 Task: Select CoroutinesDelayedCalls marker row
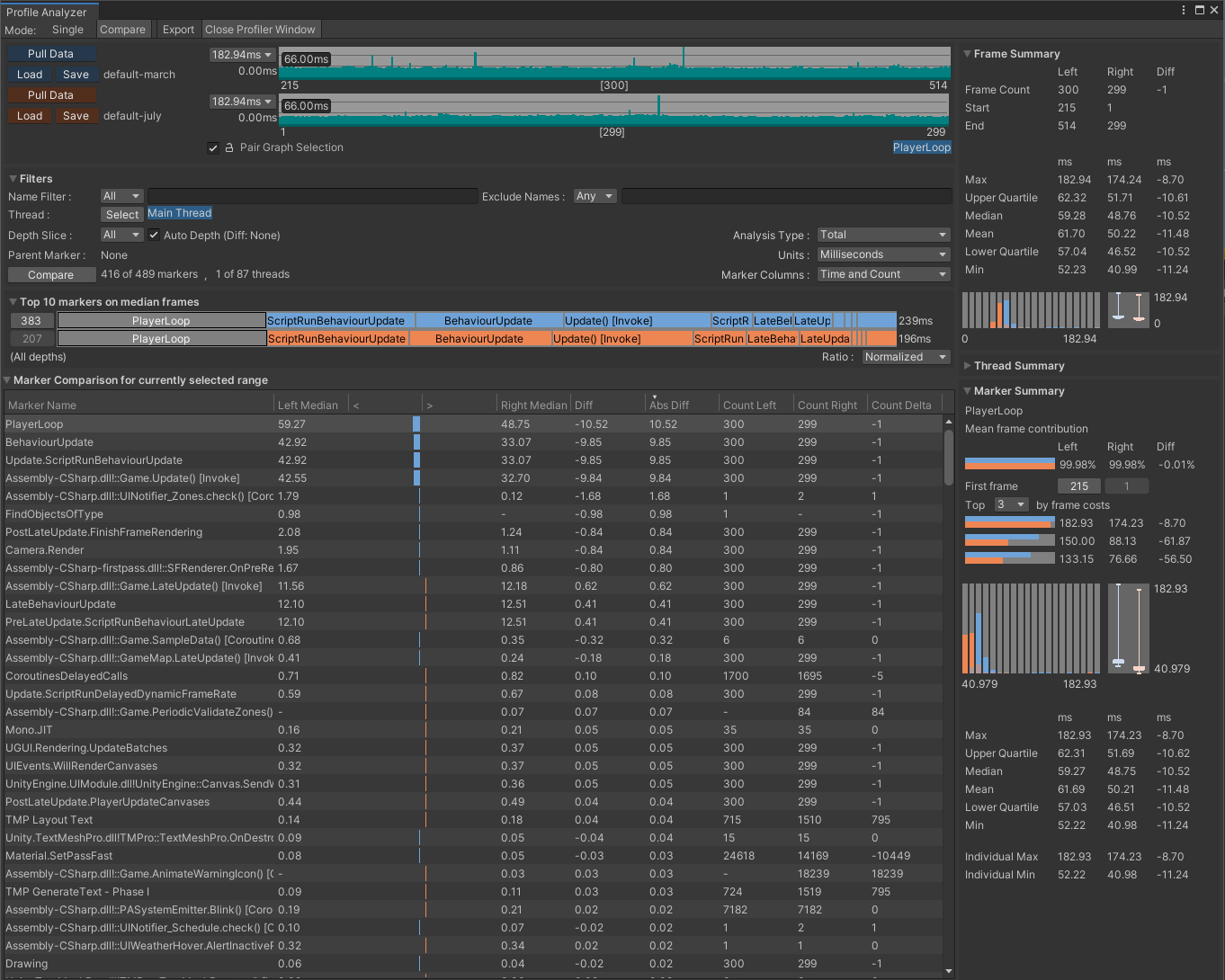[473, 676]
